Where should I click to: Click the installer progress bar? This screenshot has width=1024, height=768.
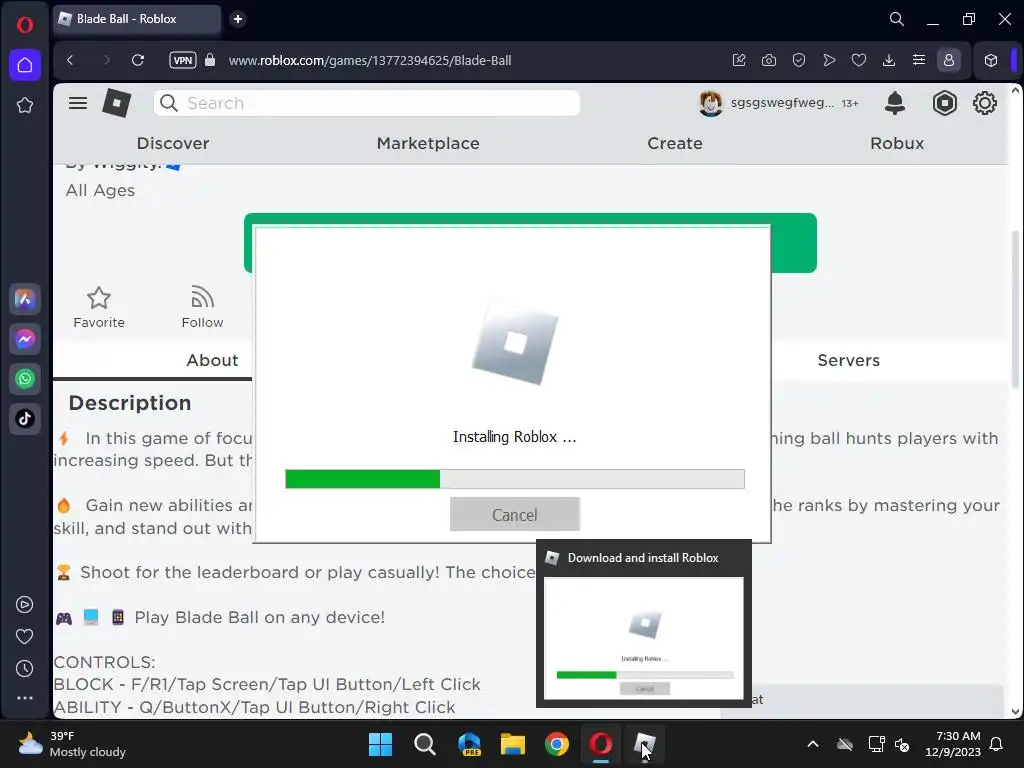click(x=515, y=479)
